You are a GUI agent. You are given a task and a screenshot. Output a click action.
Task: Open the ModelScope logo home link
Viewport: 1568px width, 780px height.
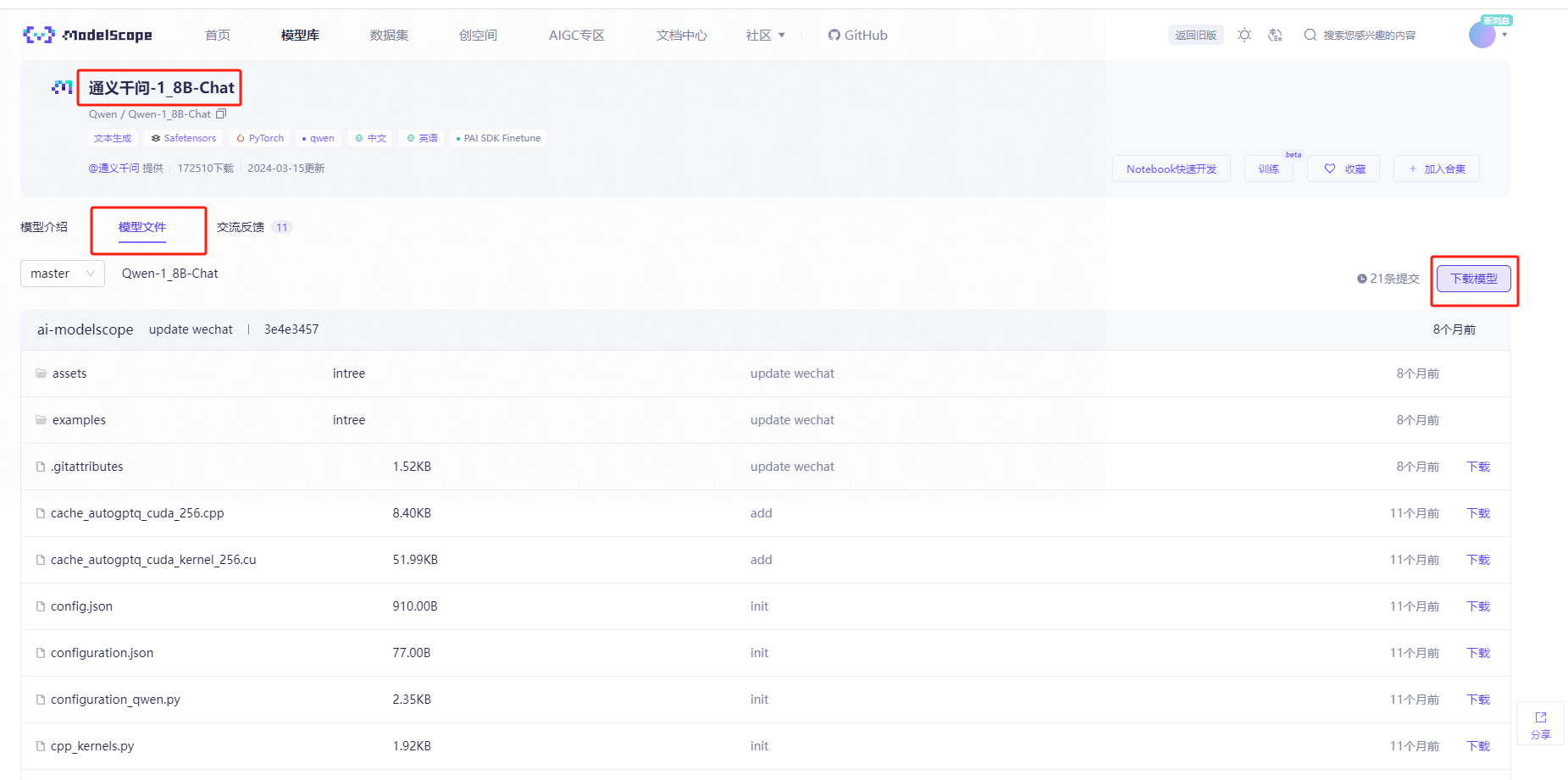coord(87,35)
